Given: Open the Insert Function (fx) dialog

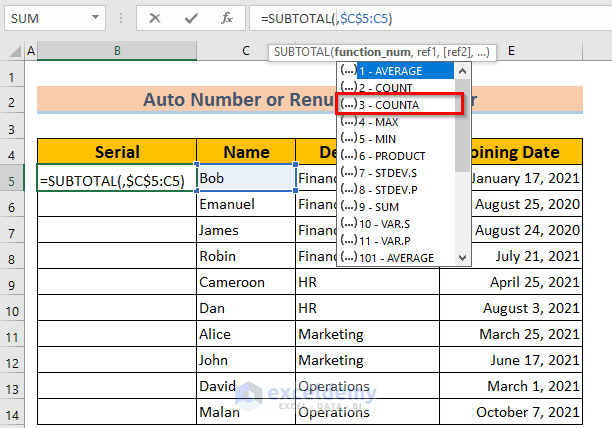Looking at the screenshot, I should (x=227, y=19).
